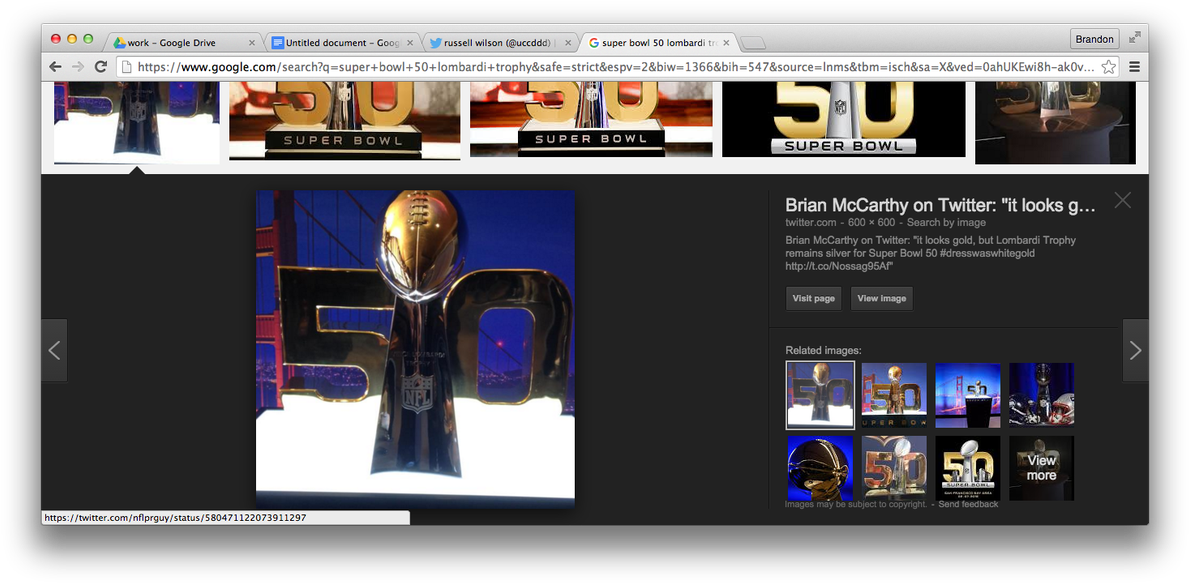1189x583 pixels.
Task: Click the Send feedback link
Action: tap(968, 504)
